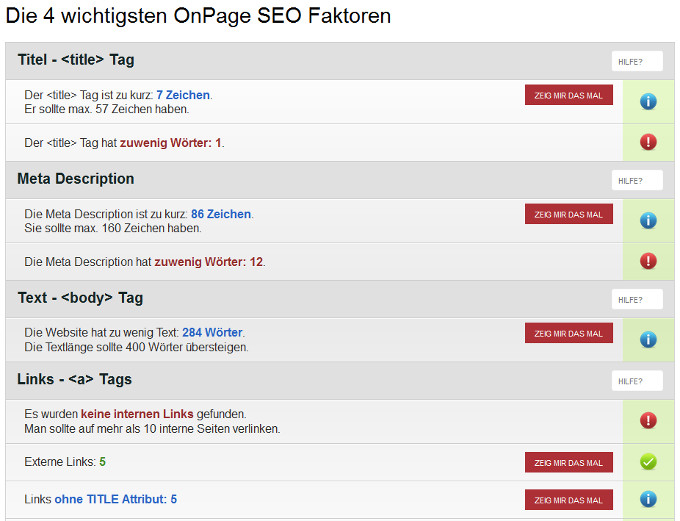This screenshot has width=680, height=521.
Task: Click red warning icon for missing internal links
Action: [x=648, y=421]
